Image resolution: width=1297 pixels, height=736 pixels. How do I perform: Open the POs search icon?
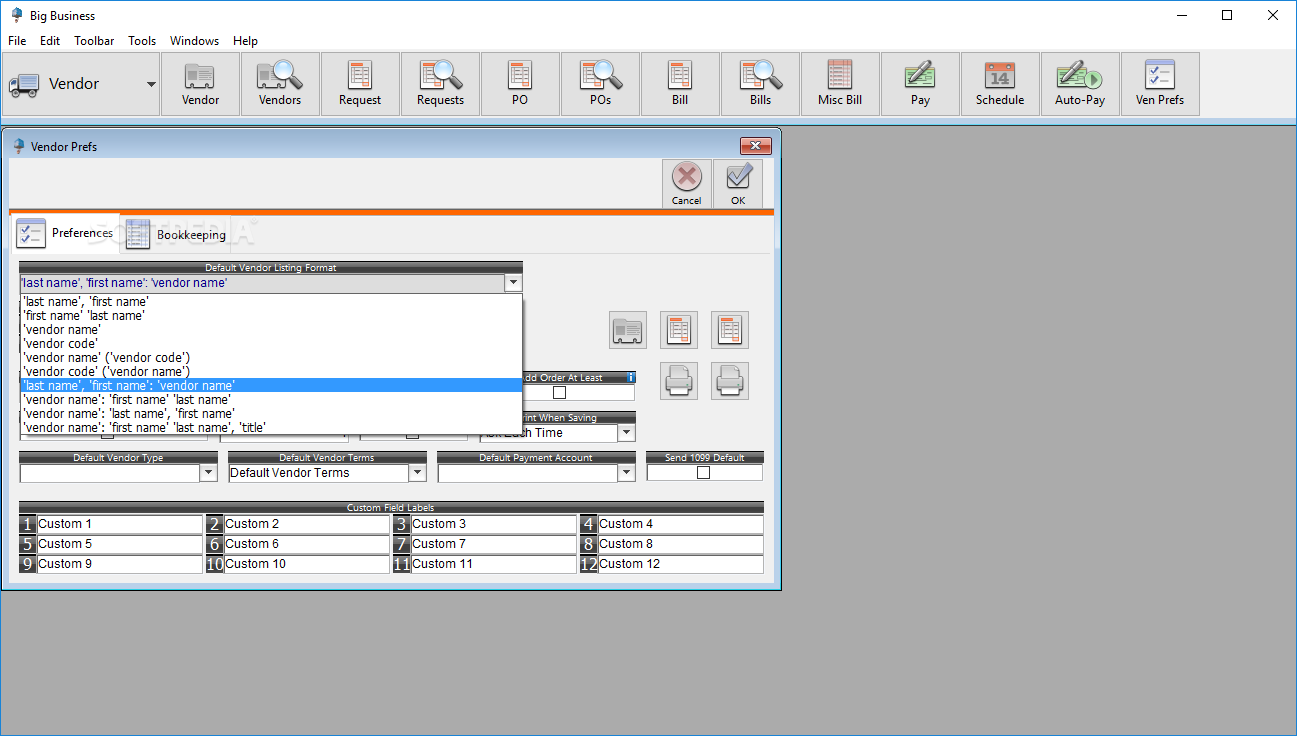click(600, 84)
